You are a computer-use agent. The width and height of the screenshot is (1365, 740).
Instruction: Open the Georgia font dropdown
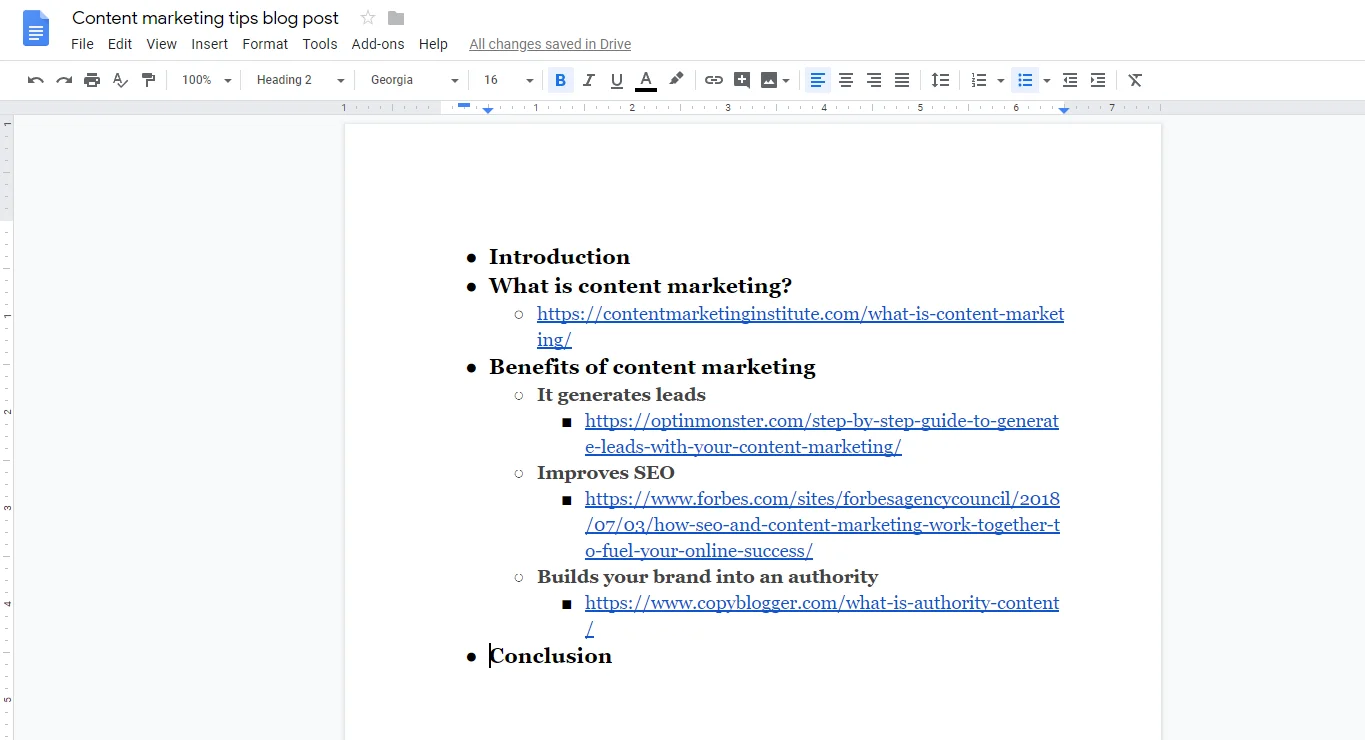coord(414,80)
